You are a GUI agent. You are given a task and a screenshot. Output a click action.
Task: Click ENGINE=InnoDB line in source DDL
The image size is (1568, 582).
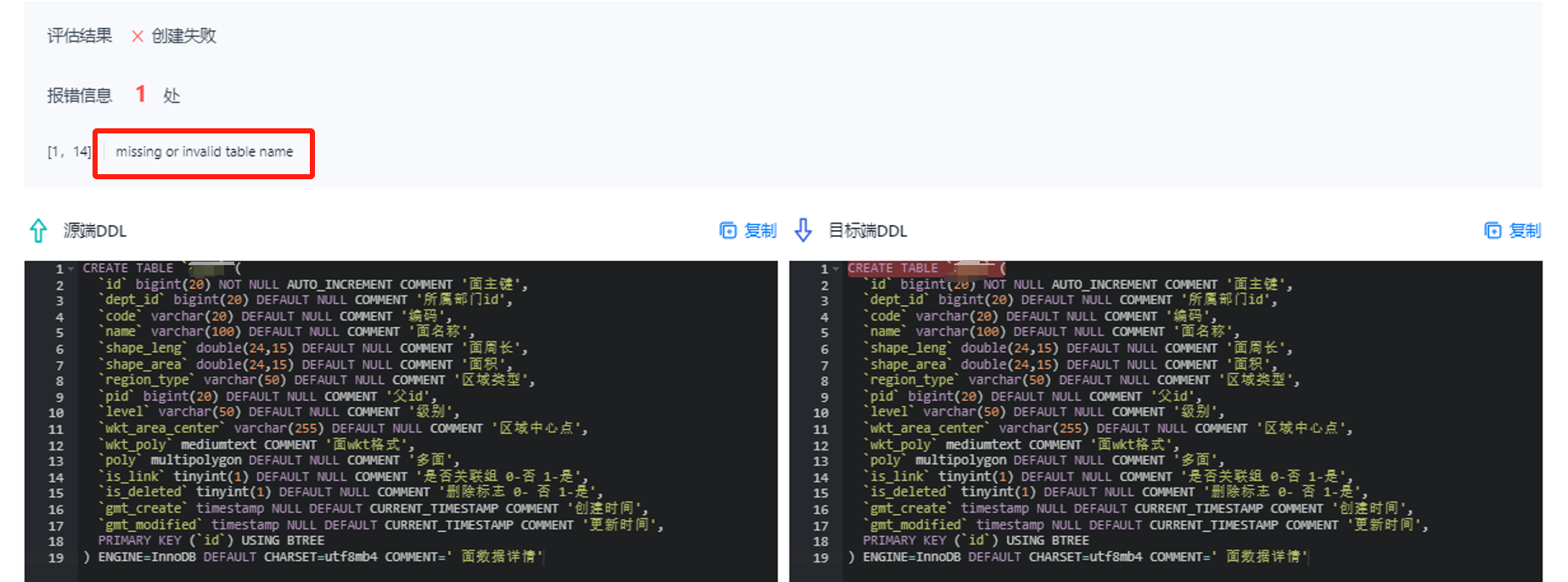(x=312, y=557)
